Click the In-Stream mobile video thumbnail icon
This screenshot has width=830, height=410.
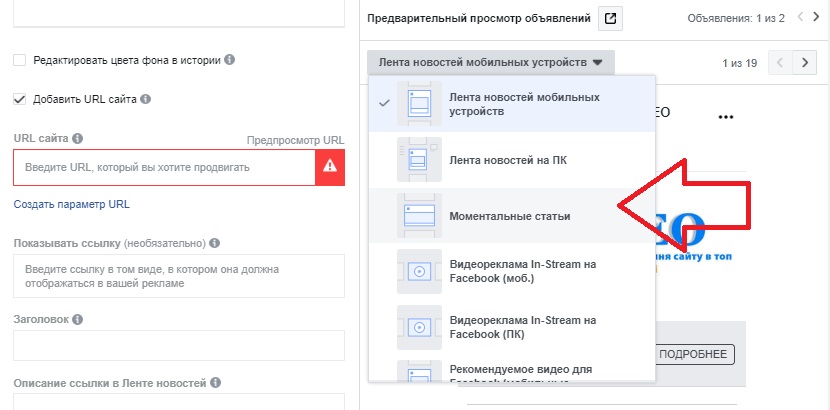point(419,271)
